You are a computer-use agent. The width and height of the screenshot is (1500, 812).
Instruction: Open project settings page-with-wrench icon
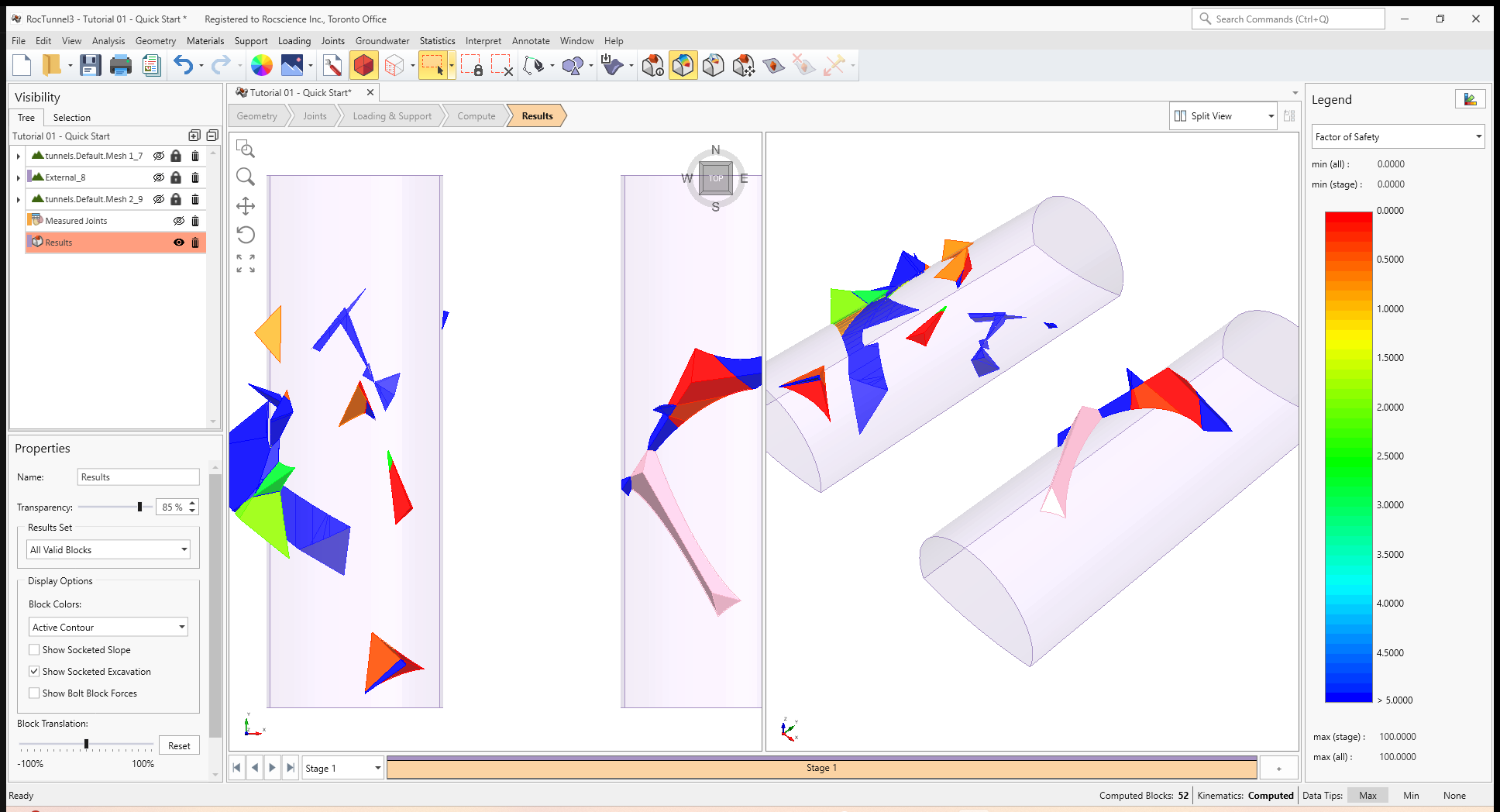332,66
